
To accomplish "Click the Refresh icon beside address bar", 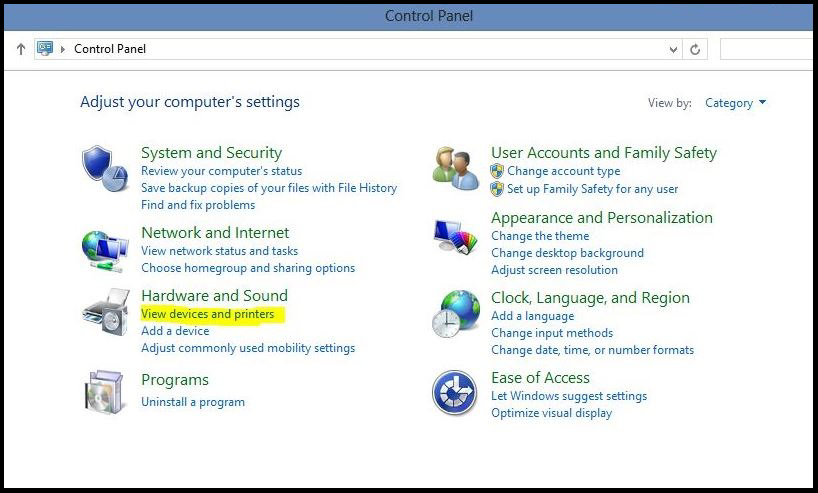I will point(695,50).
